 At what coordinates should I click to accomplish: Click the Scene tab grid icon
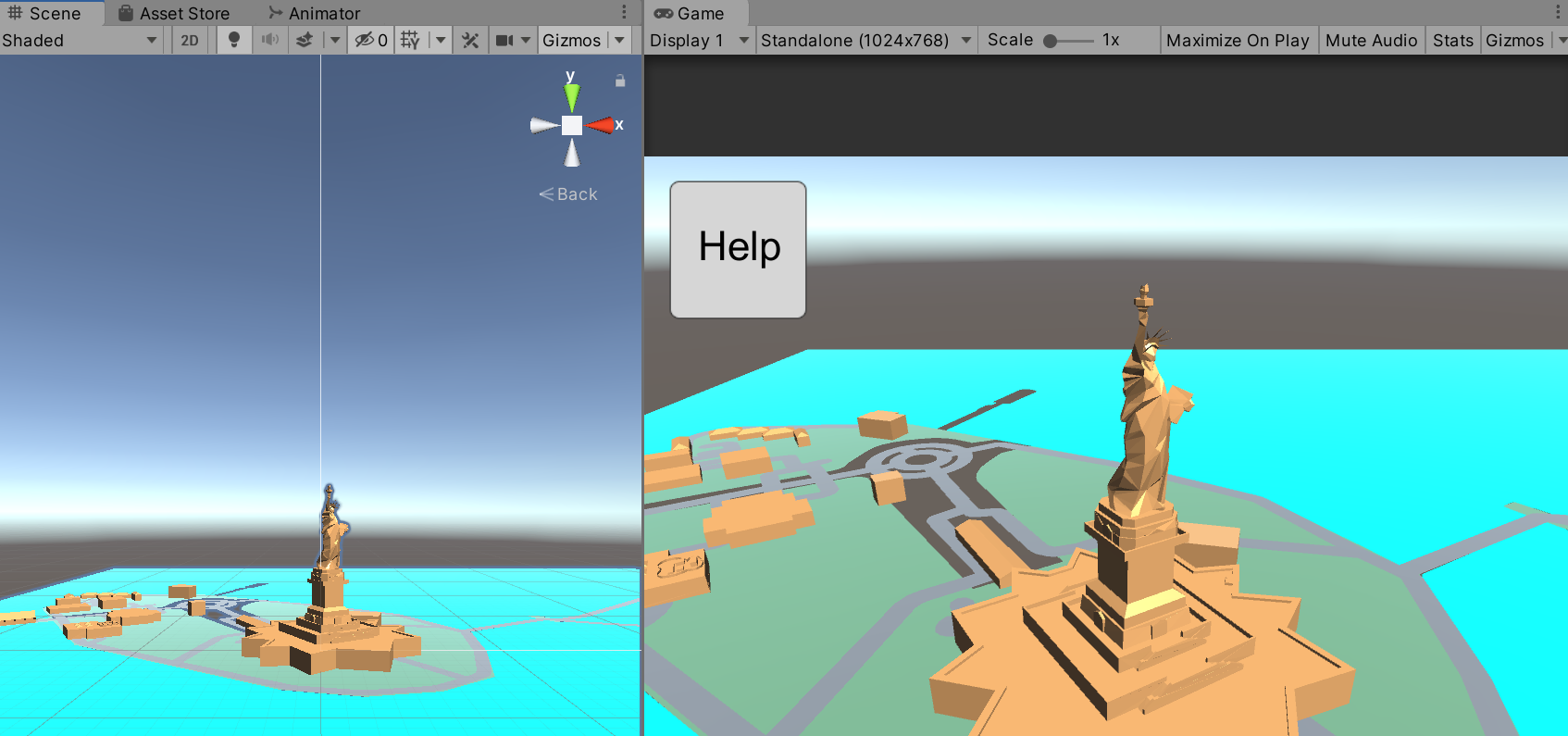tap(15, 13)
